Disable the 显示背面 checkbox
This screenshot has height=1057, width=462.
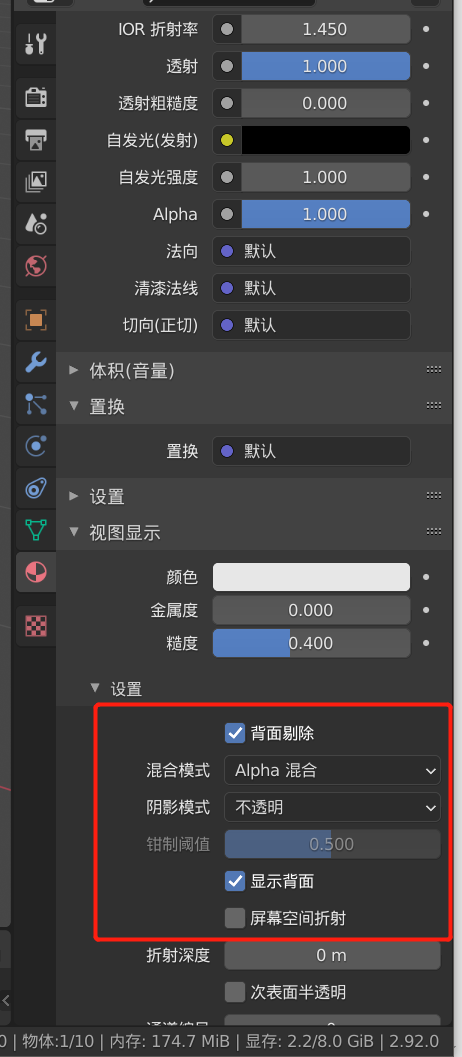tap(235, 881)
